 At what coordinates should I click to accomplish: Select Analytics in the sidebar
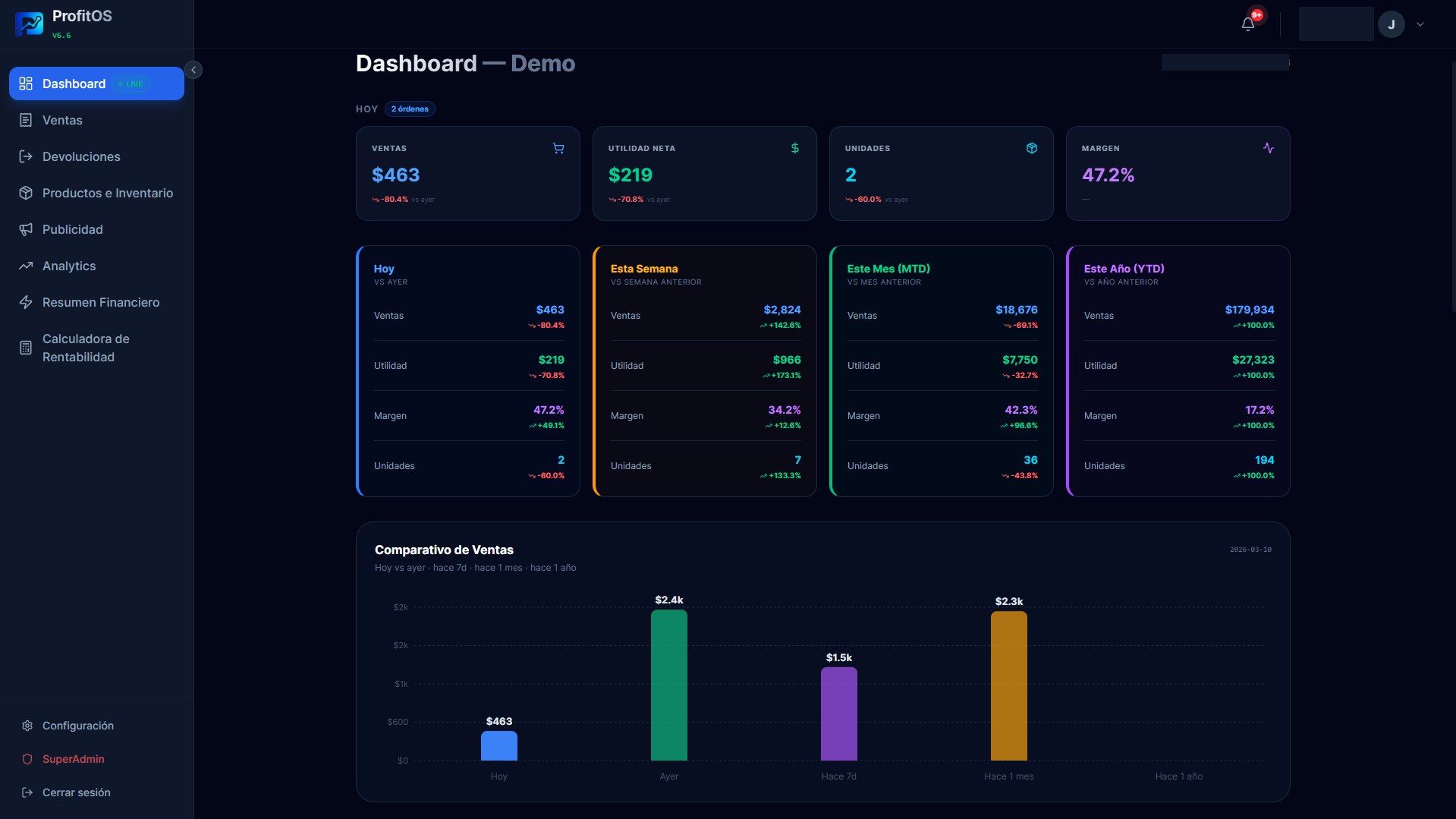[96, 266]
